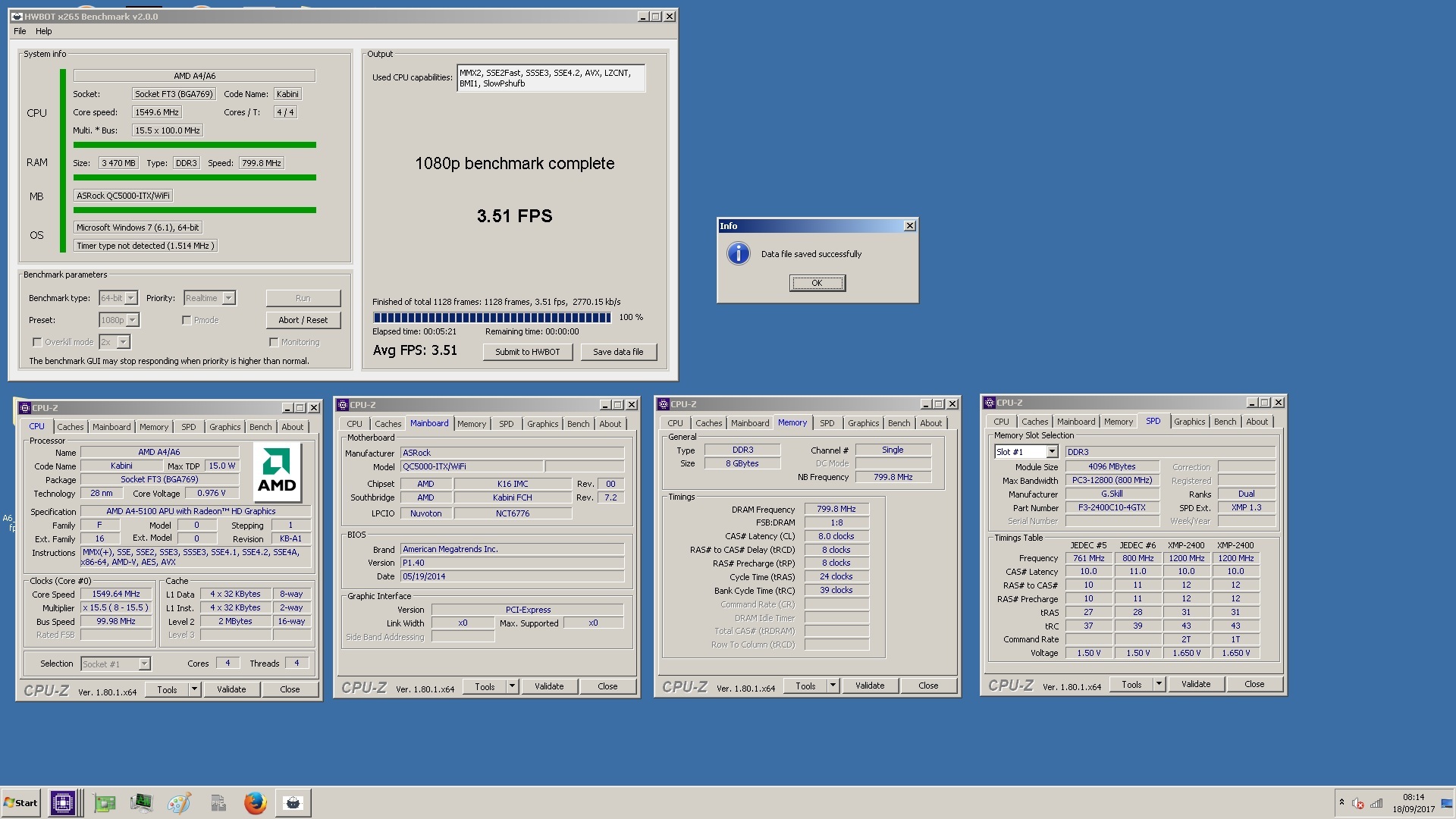Click Close button in CPU-Z Memory window
Image resolution: width=1456 pixels, height=819 pixels.
[928, 686]
